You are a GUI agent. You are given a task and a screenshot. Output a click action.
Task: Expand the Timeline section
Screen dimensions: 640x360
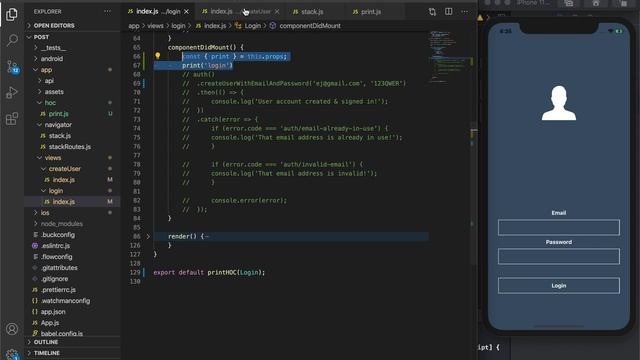coord(47,353)
